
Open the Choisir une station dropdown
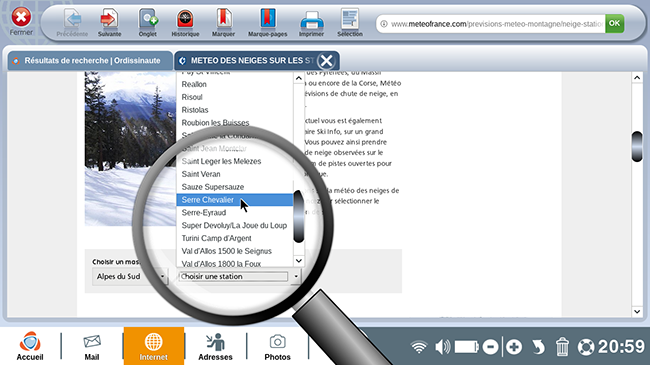click(x=240, y=277)
